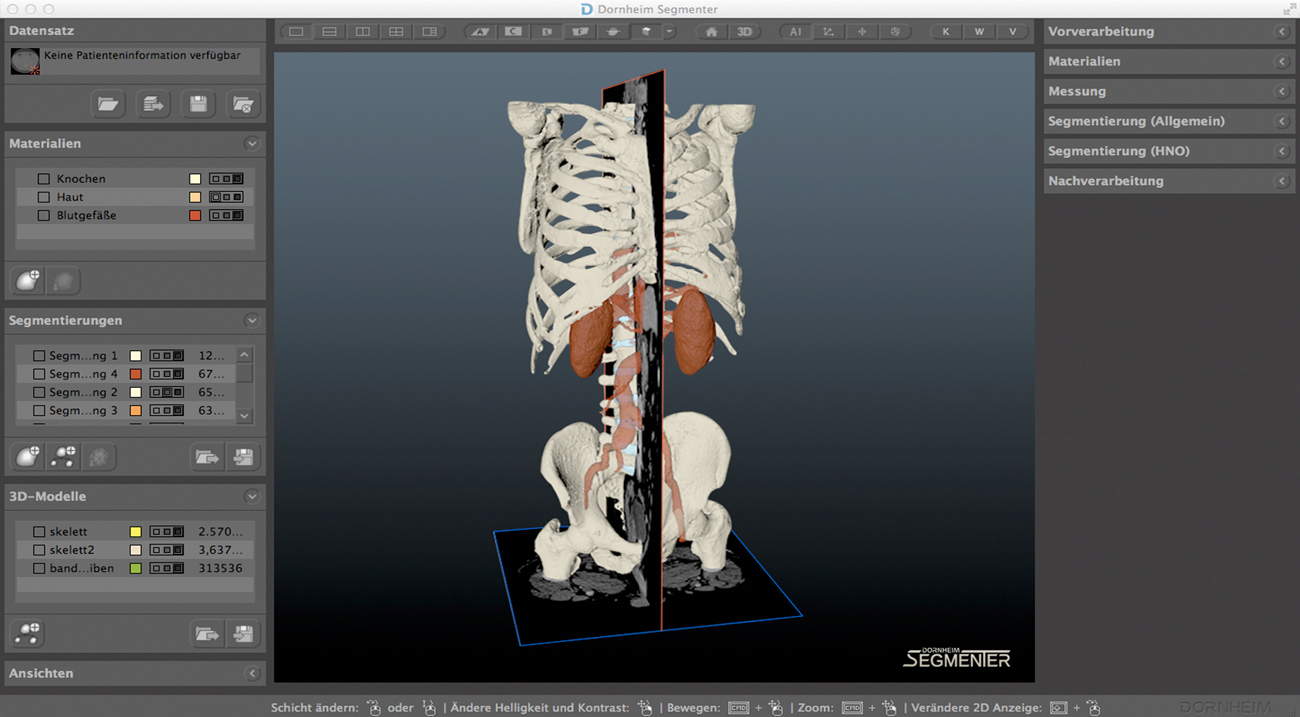Collapse the Materialien panel
This screenshot has height=717, width=1300.
[251, 144]
